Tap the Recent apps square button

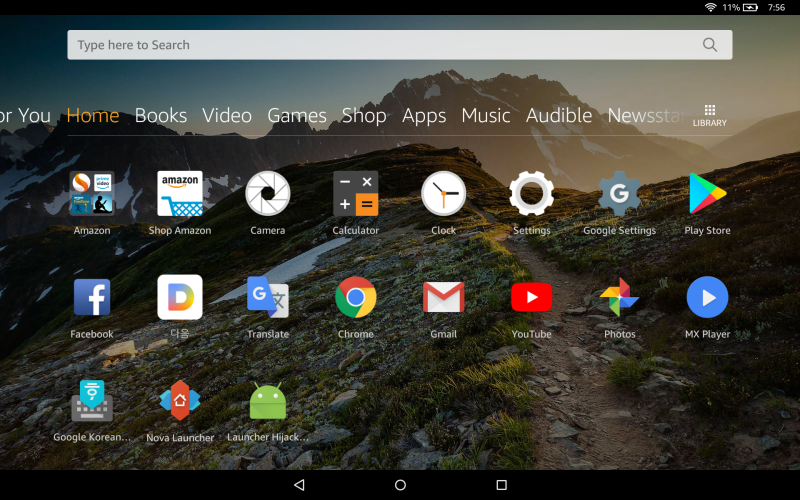coord(502,485)
